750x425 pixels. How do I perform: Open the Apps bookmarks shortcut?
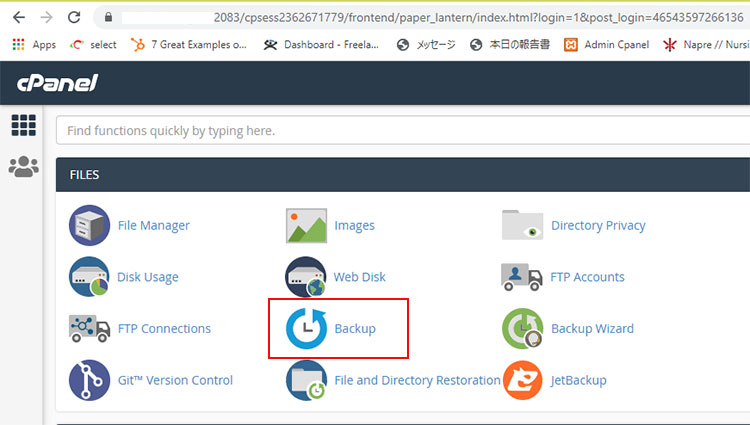coord(34,45)
